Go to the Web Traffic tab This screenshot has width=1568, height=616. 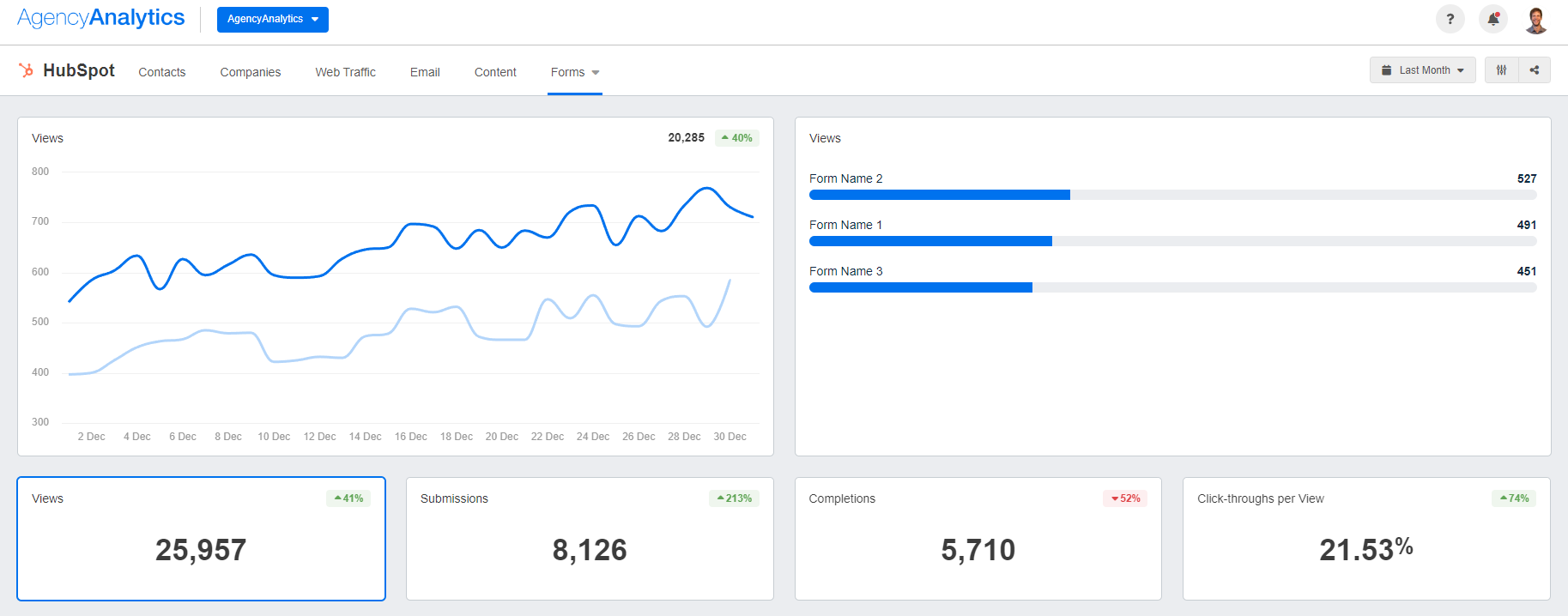point(345,72)
